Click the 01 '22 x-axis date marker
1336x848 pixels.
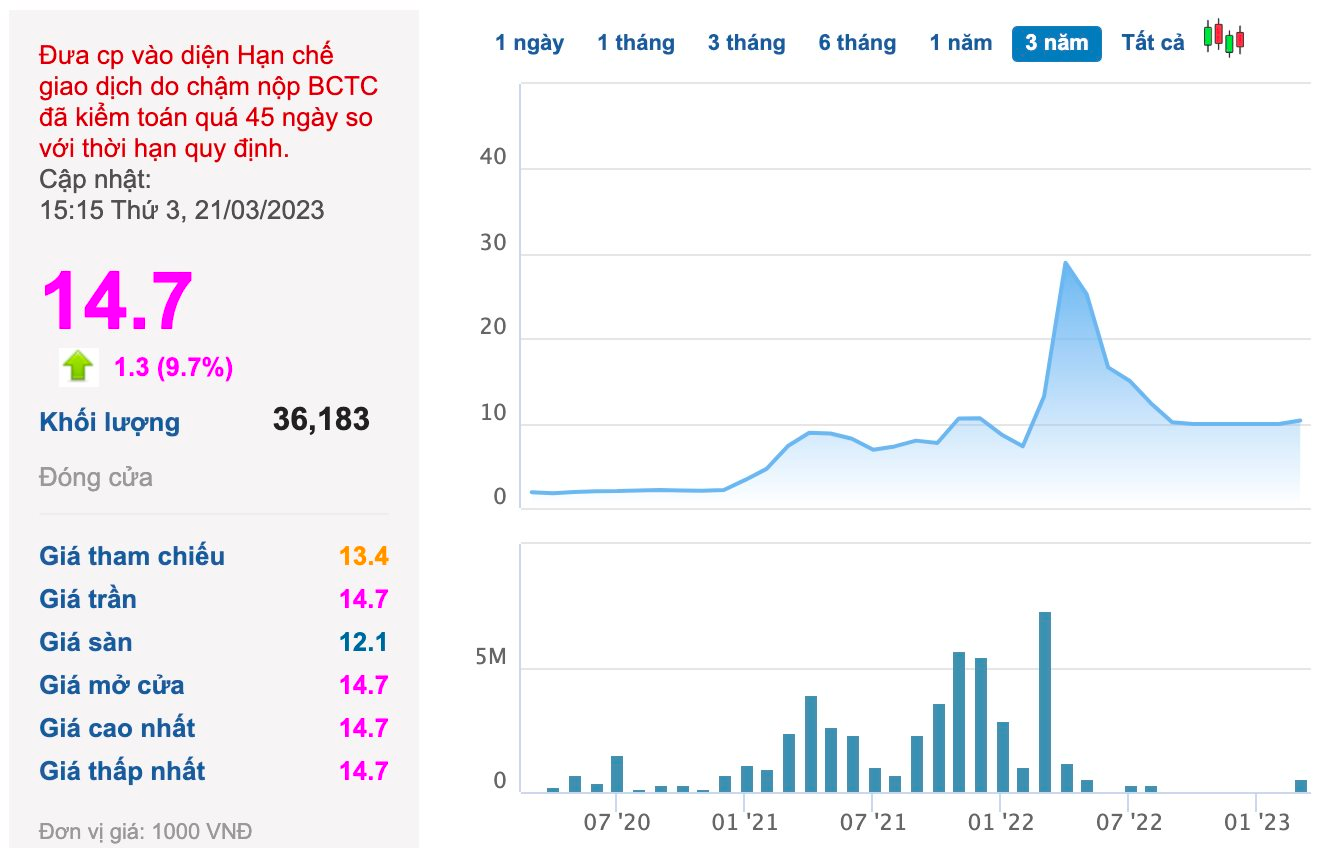point(1000,822)
